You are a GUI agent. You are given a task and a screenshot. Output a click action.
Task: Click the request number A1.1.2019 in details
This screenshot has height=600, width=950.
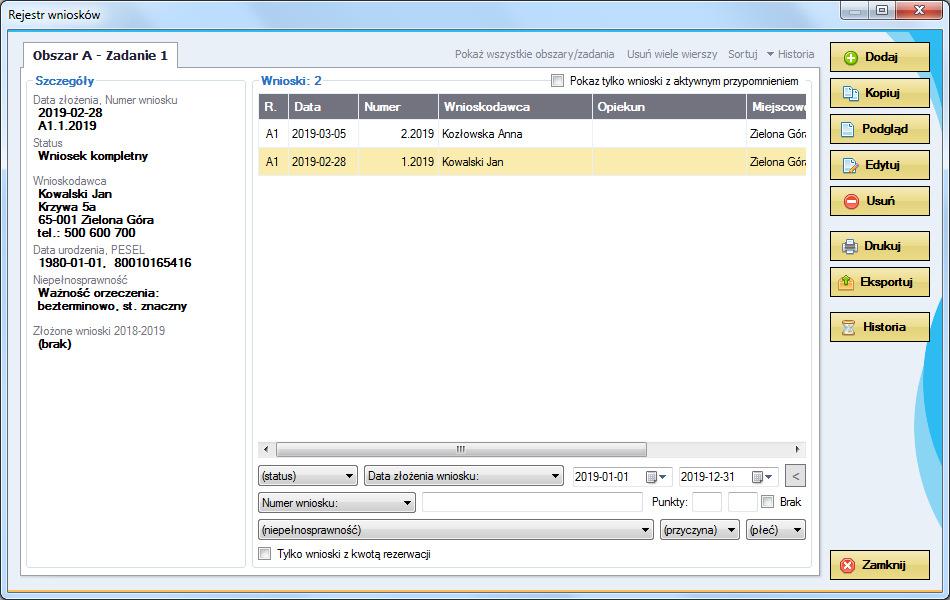click(67, 126)
